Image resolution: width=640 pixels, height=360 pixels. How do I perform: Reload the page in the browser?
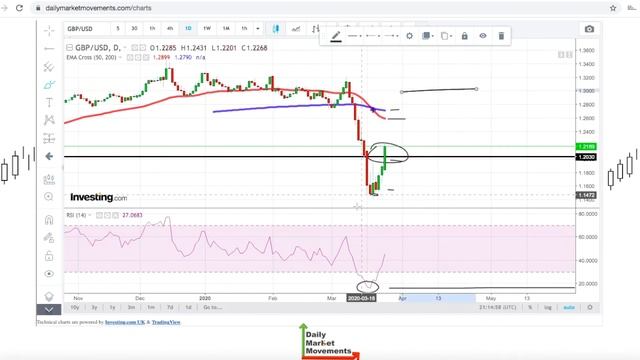[x=19, y=8]
